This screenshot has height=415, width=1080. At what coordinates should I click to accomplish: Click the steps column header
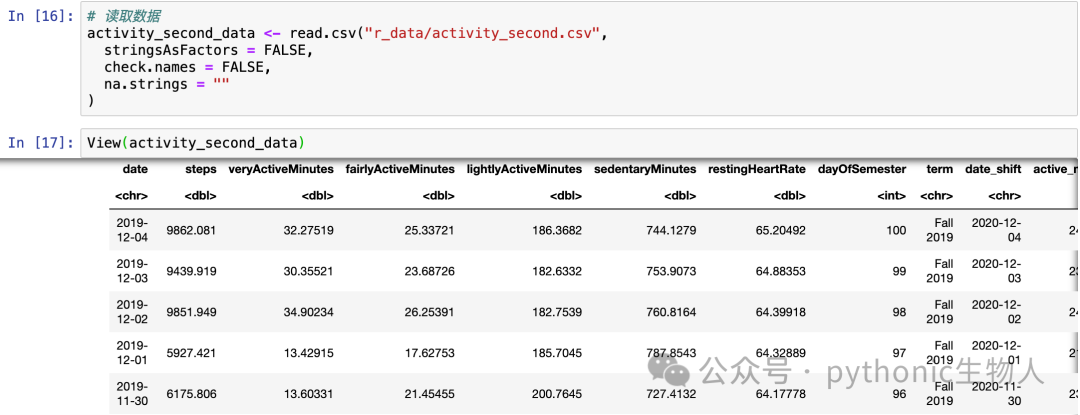[200, 169]
